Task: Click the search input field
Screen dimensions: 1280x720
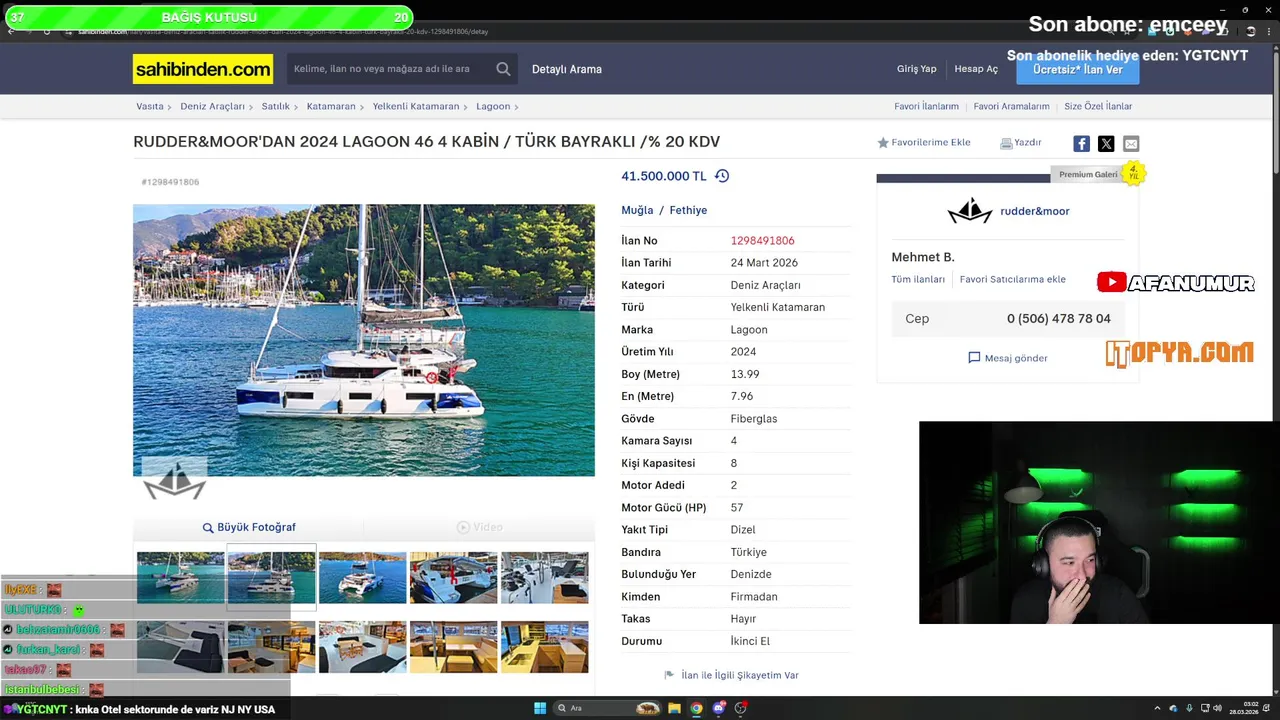Action: click(x=390, y=69)
